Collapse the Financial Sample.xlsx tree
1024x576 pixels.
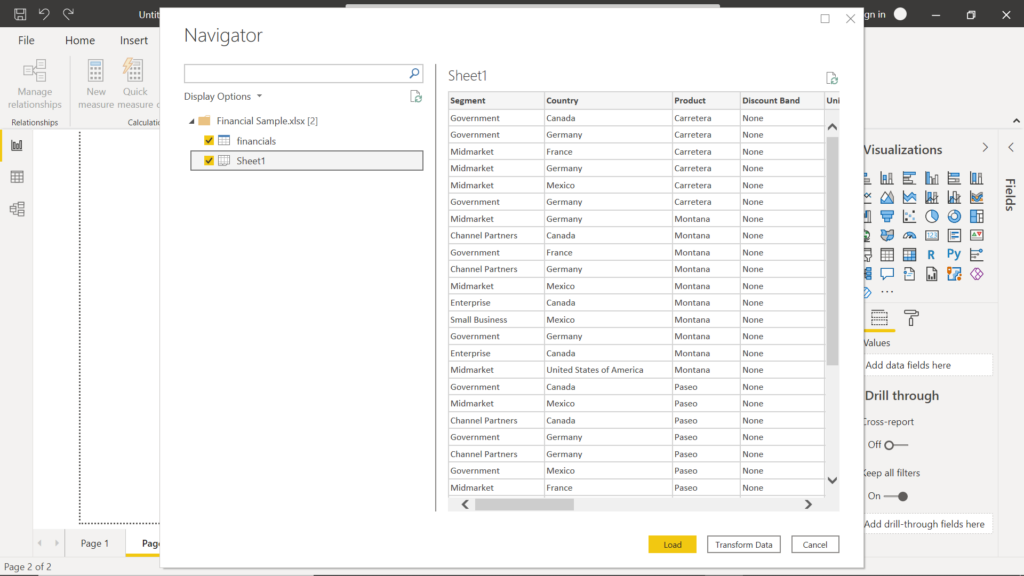click(x=192, y=120)
